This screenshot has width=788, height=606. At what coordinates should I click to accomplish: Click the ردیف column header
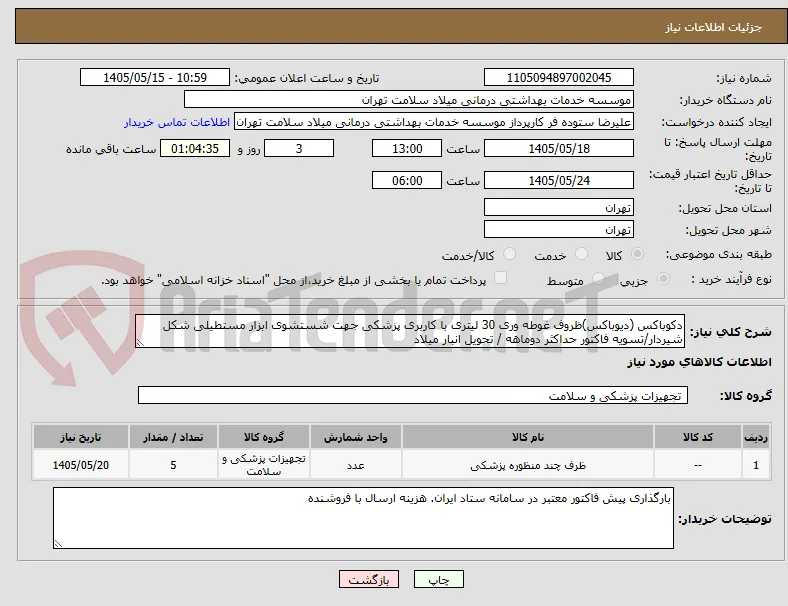point(756,437)
